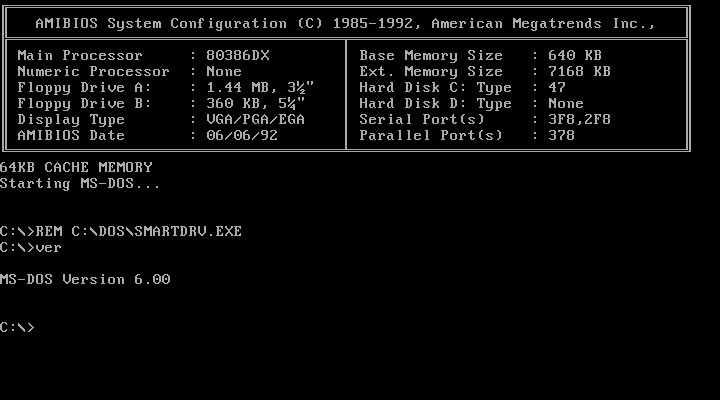Click the MS-DOS Version 6.00 output
This screenshot has height=400, width=720.
click(x=85, y=280)
